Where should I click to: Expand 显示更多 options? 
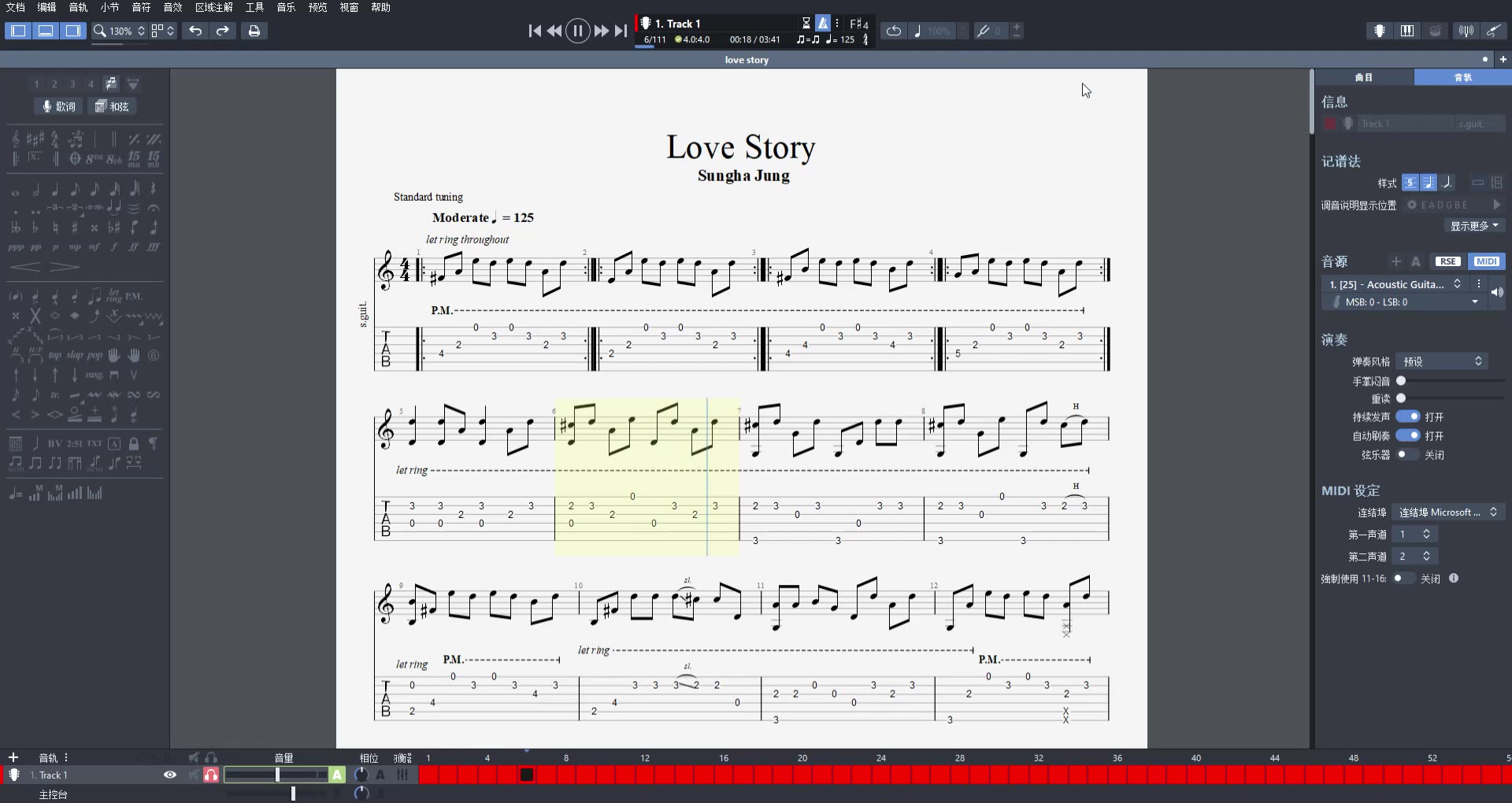point(1474,226)
